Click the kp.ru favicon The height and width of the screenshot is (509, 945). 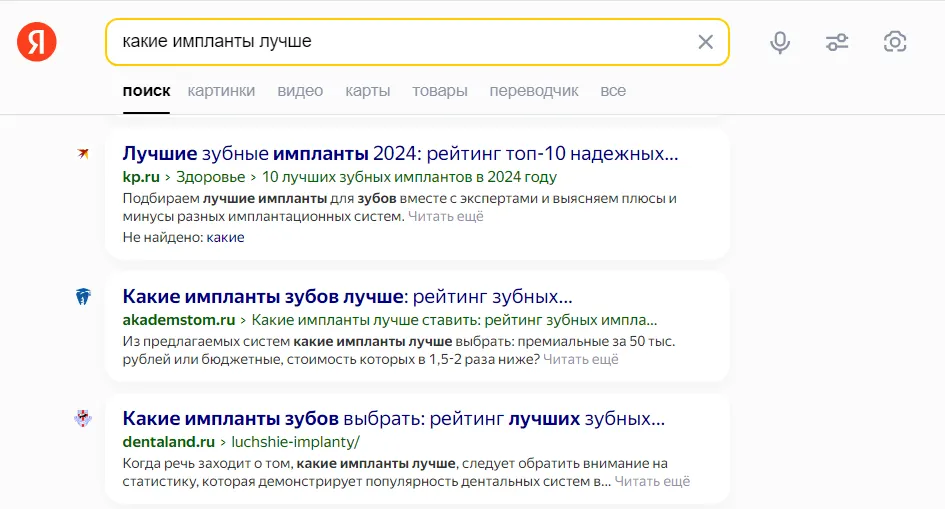pos(83,154)
